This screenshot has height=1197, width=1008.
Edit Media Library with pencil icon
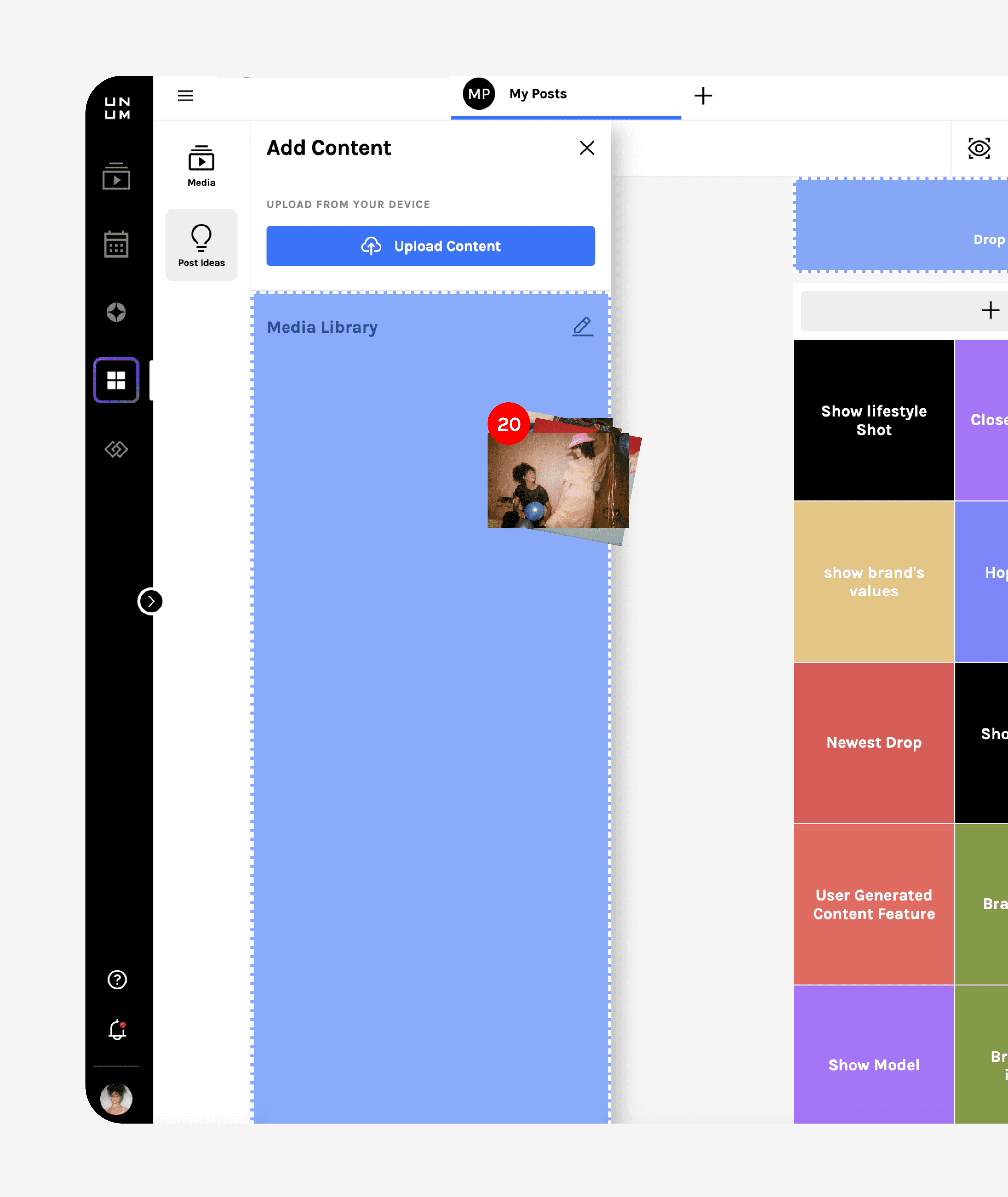(x=582, y=327)
